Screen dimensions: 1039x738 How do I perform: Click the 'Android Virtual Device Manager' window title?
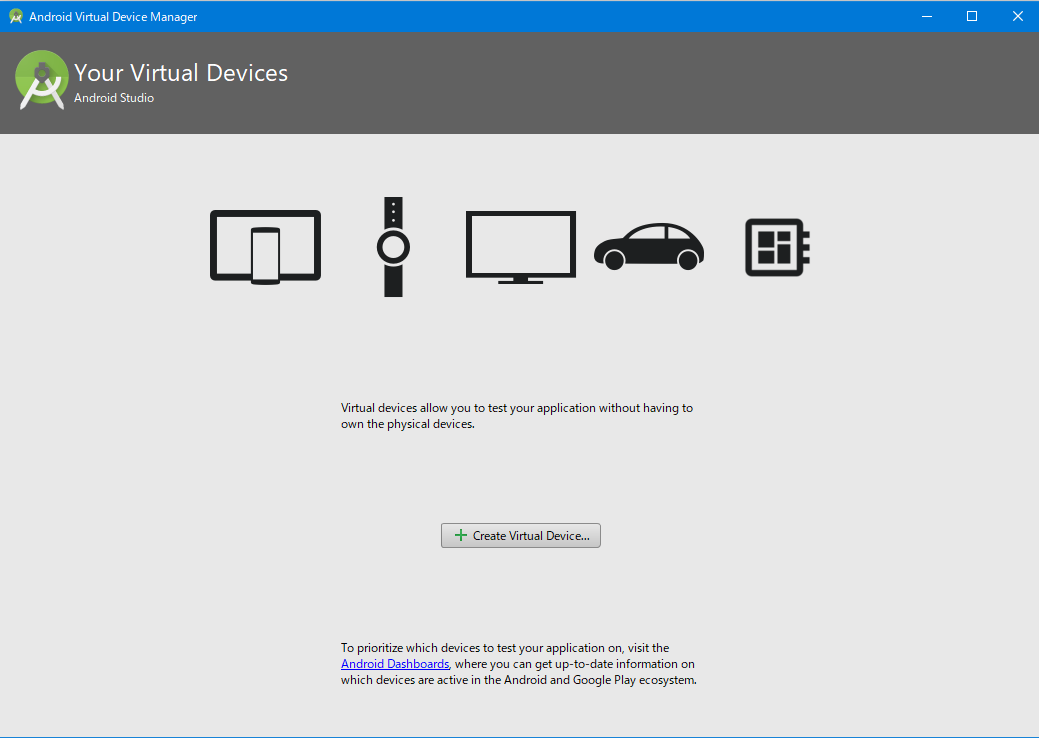(x=113, y=17)
